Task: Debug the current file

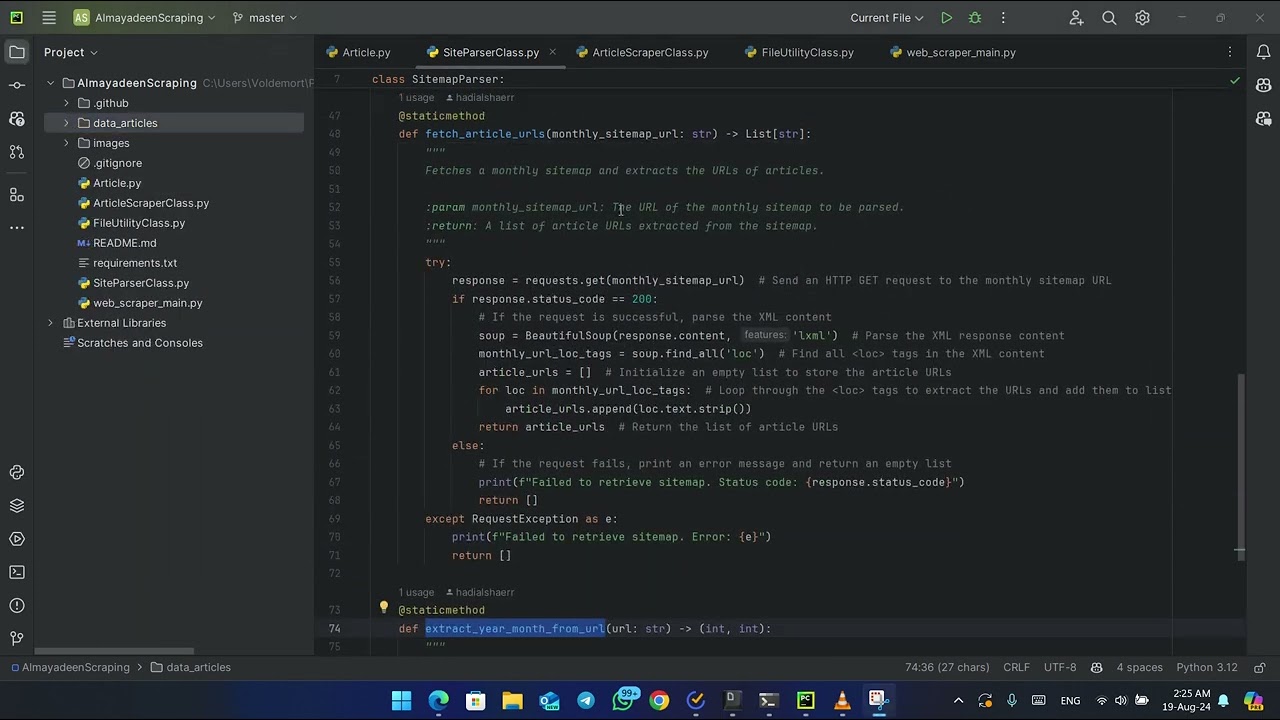Action: coord(975,17)
